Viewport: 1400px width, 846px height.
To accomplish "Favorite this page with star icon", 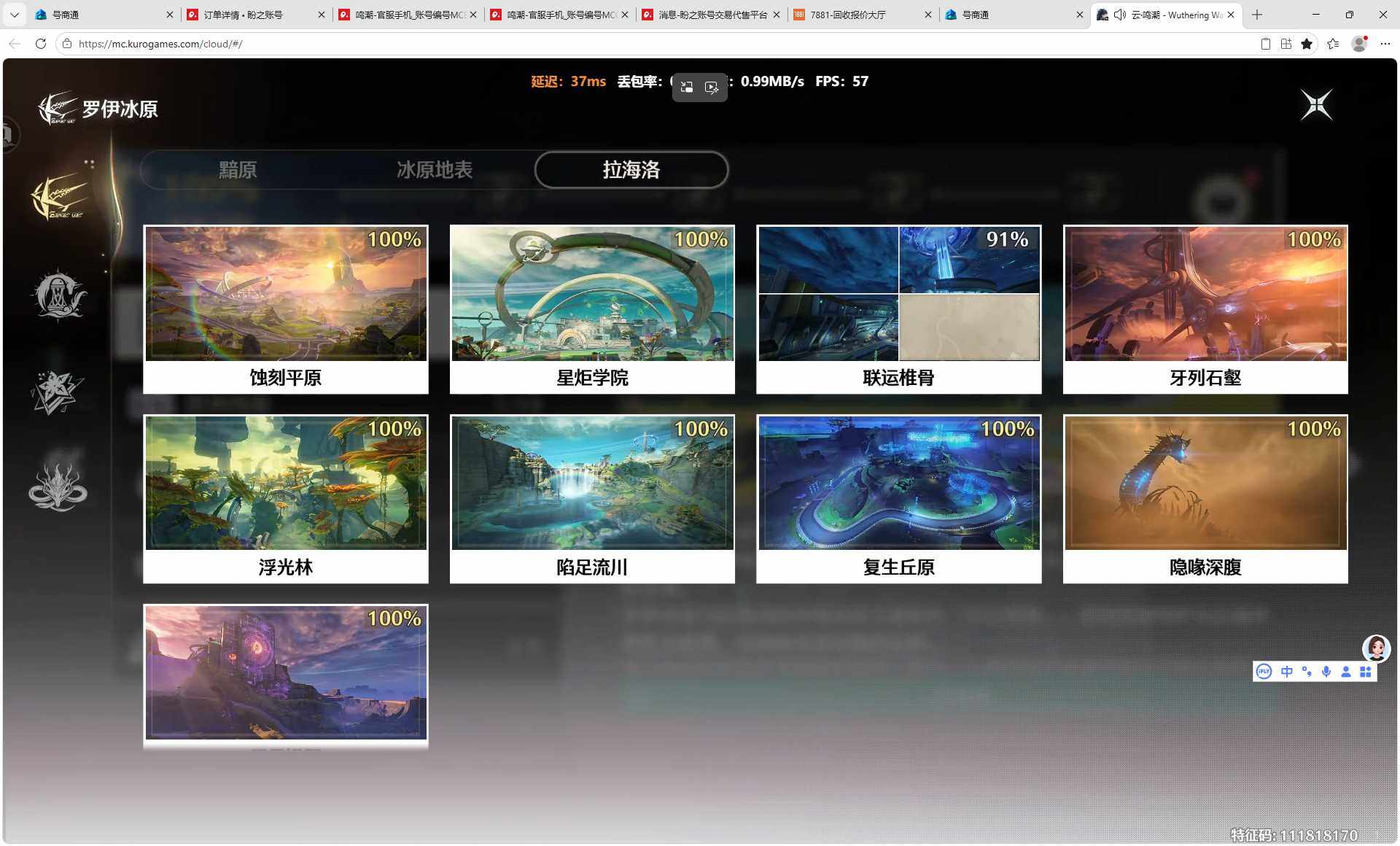I will tap(1307, 44).
